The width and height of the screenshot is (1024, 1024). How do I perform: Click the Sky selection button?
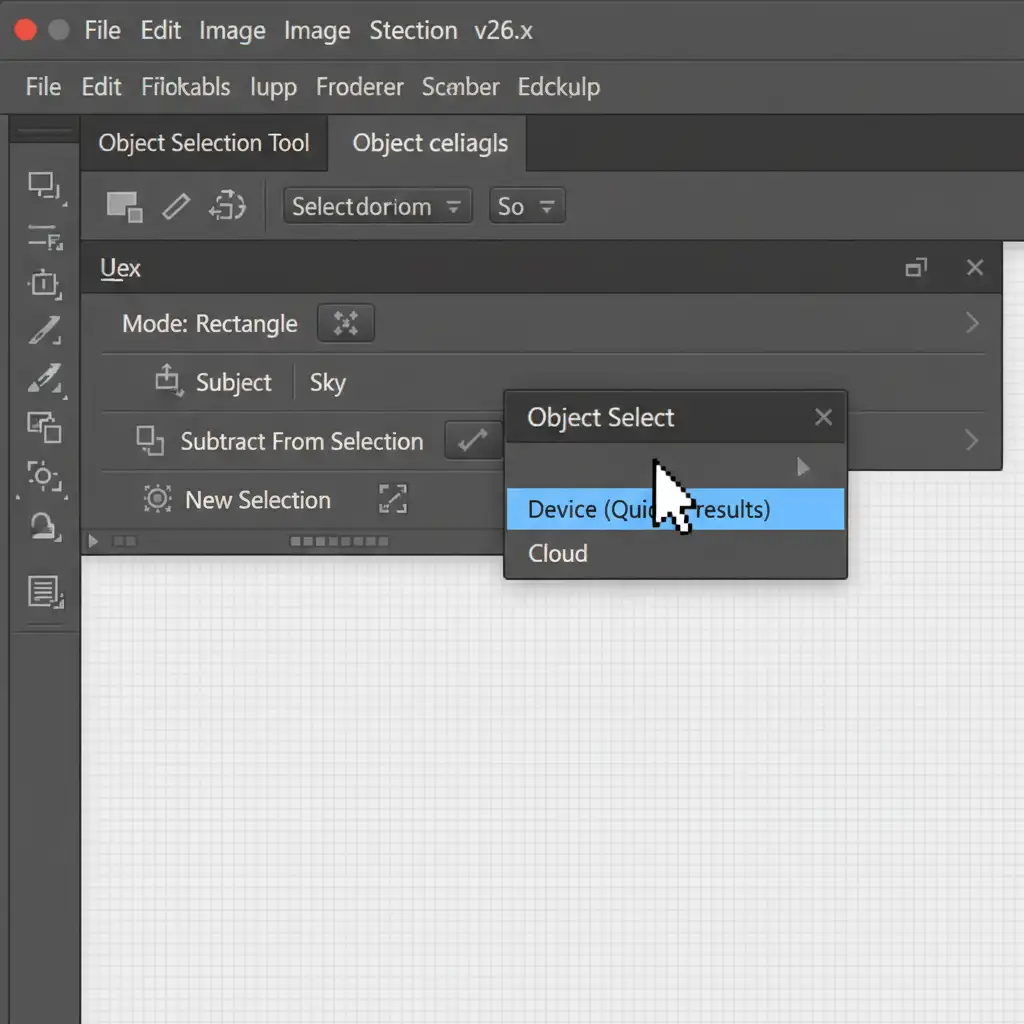pyautogui.click(x=328, y=382)
